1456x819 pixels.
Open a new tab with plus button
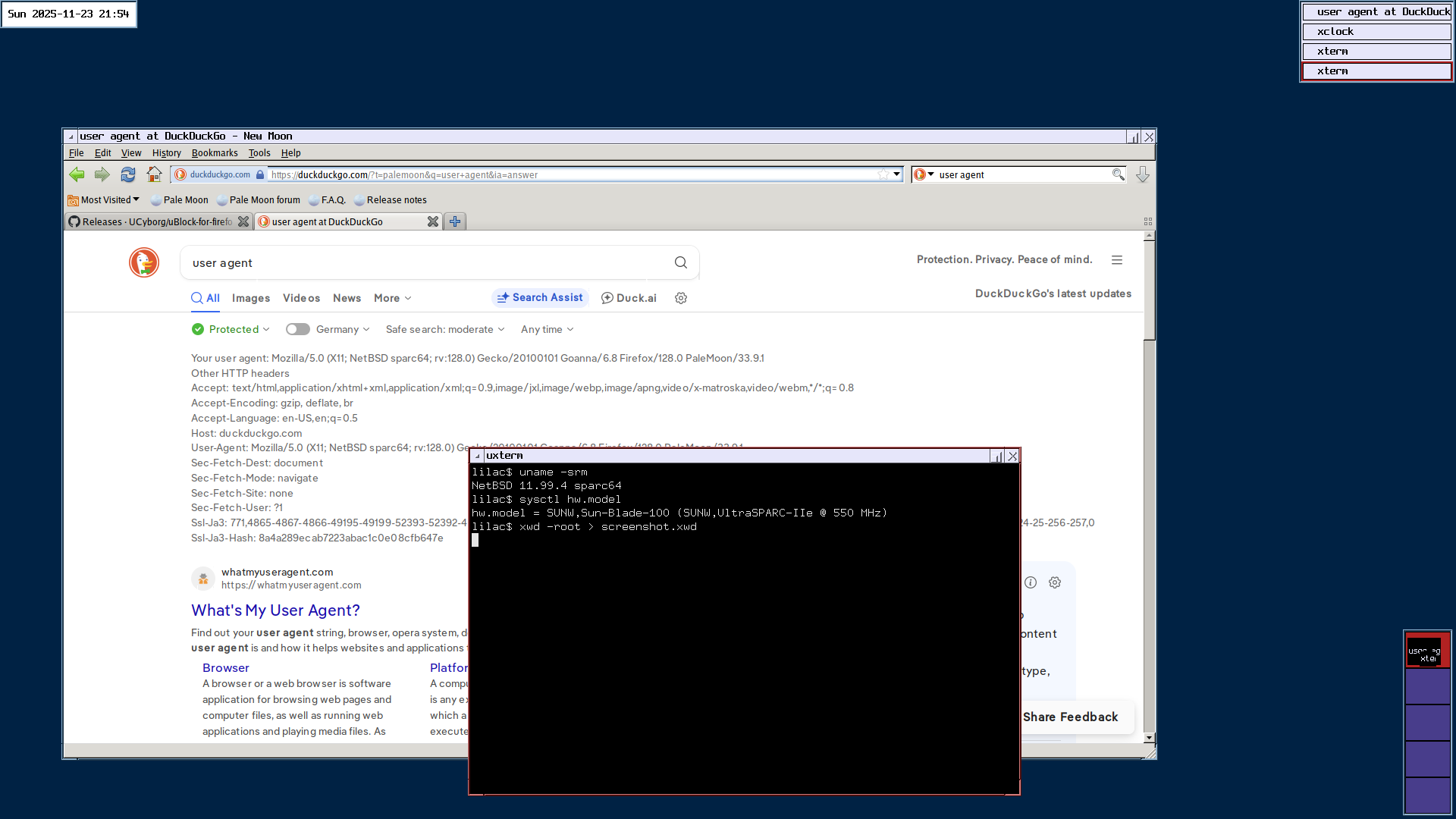pyautogui.click(x=455, y=221)
